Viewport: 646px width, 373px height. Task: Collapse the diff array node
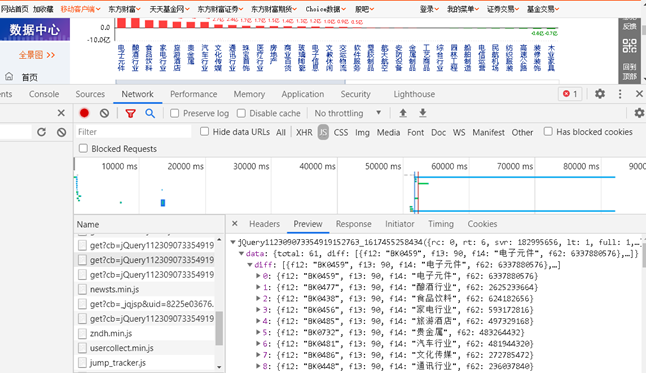tap(250, 265)
